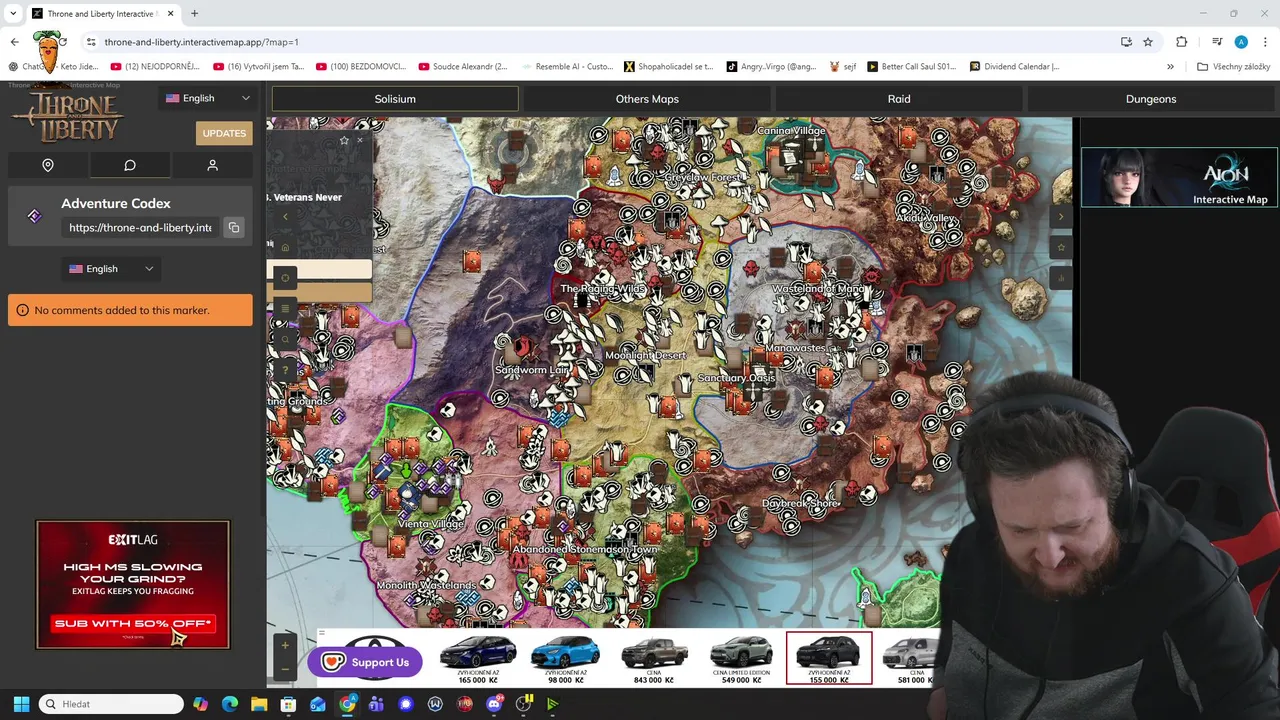Open the comments tab icon
This screenshot has width=1280, height=720.
130,165
